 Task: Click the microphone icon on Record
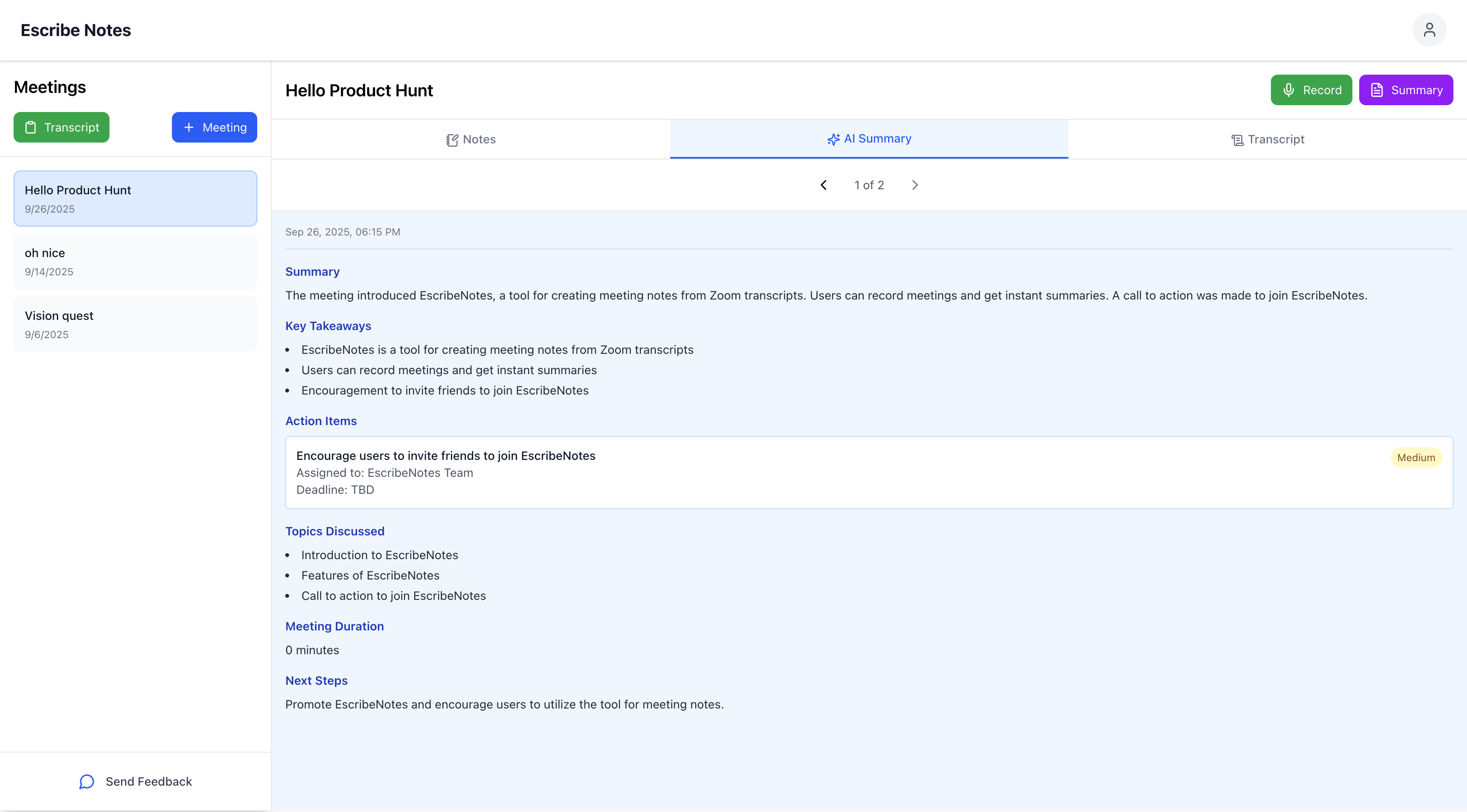(x=1288, y=90)
